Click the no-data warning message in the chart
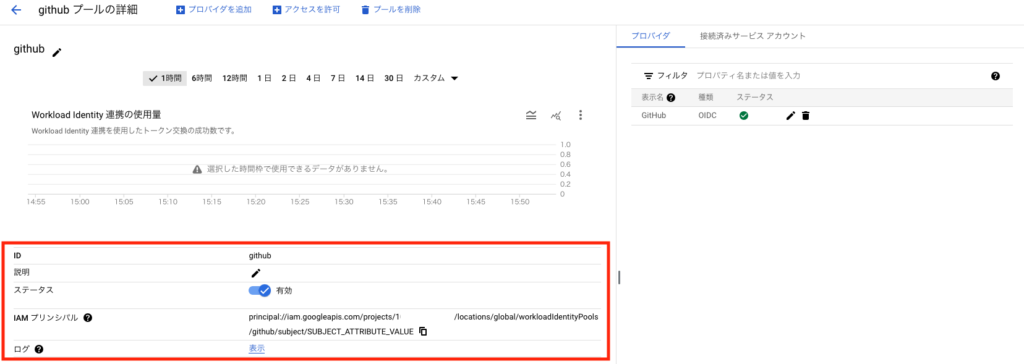This screenshot has height=364, width=1024. pos(291,169)
